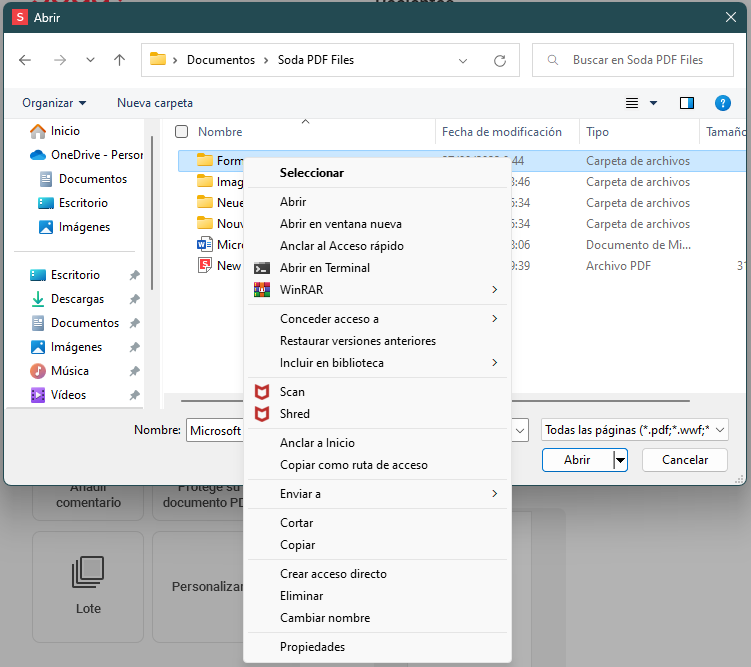Open help with the question mark icon
The image size is (751, 667).
(722, 103)
